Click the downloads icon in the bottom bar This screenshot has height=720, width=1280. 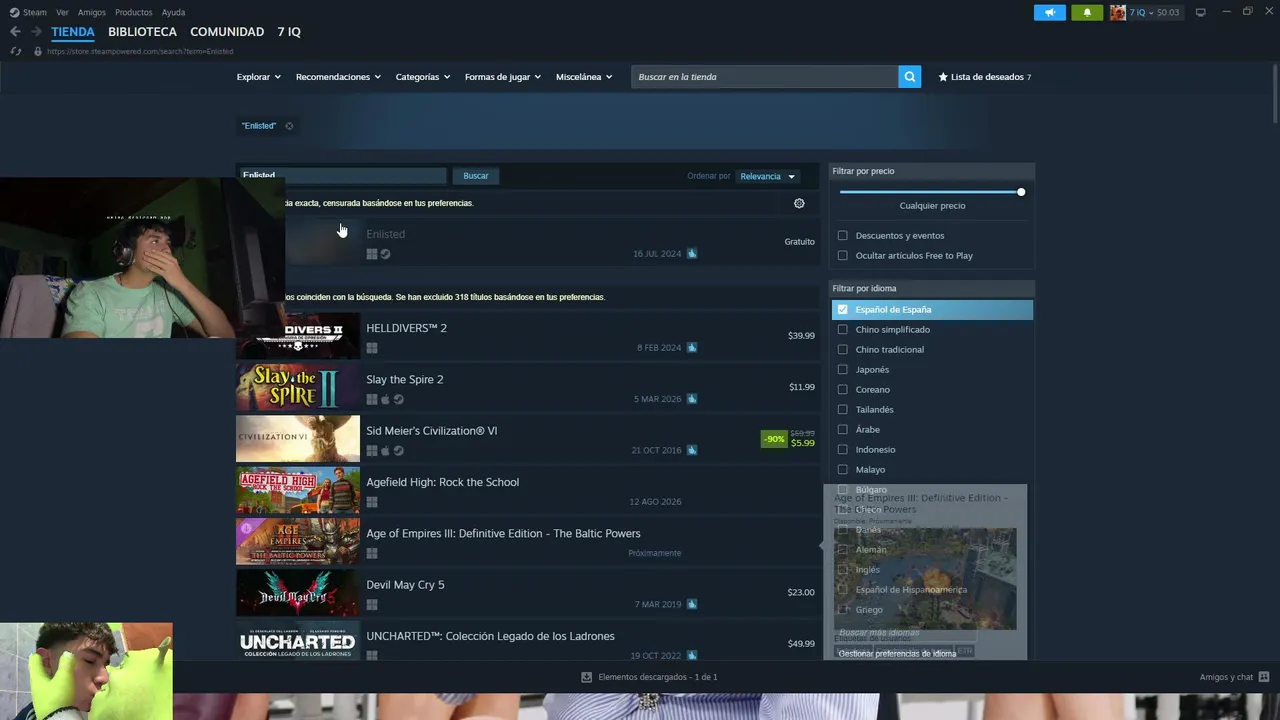(587, 677)
